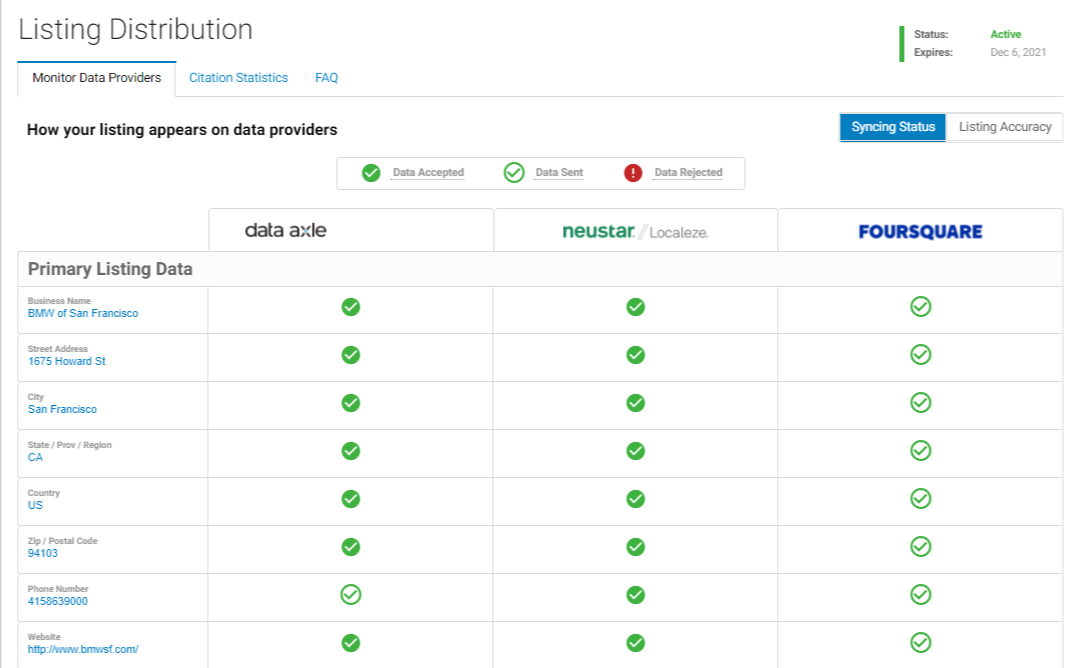This screenshot has height=668, width=1077.
Task: Click Neustar status icon for Zip/Postal Code
Action: (x=635, y=547)
